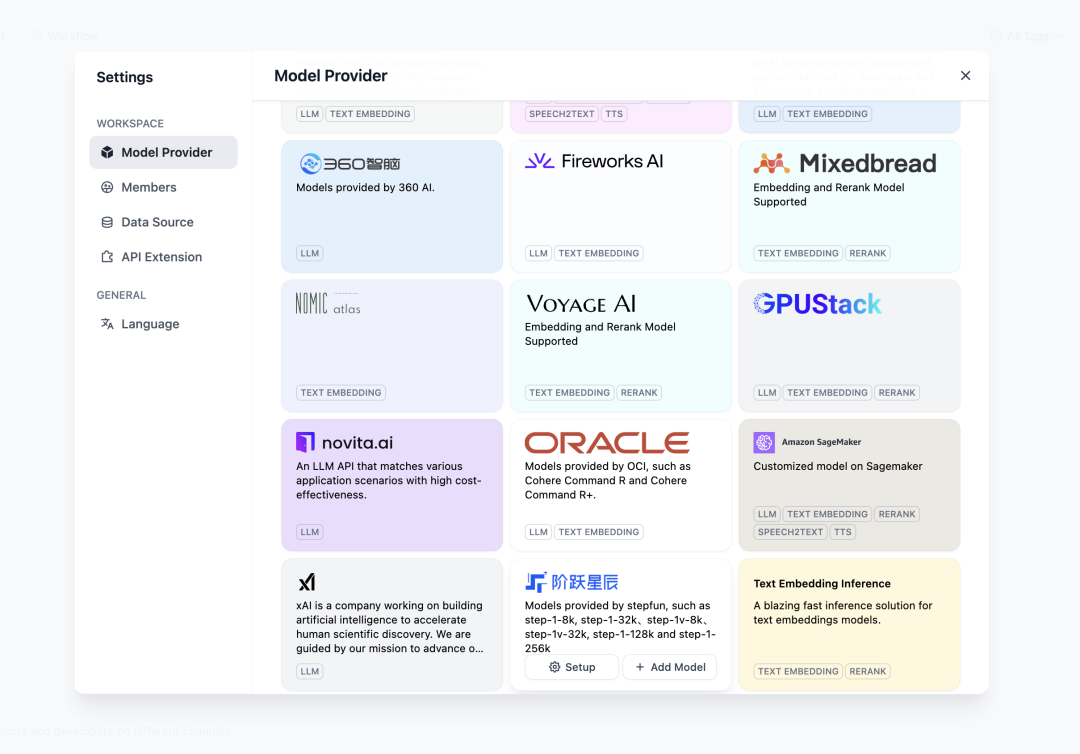This screenshot has height=754, width=1080.
Task: Open the Model Provider settings tab
Action: point(163,152)
